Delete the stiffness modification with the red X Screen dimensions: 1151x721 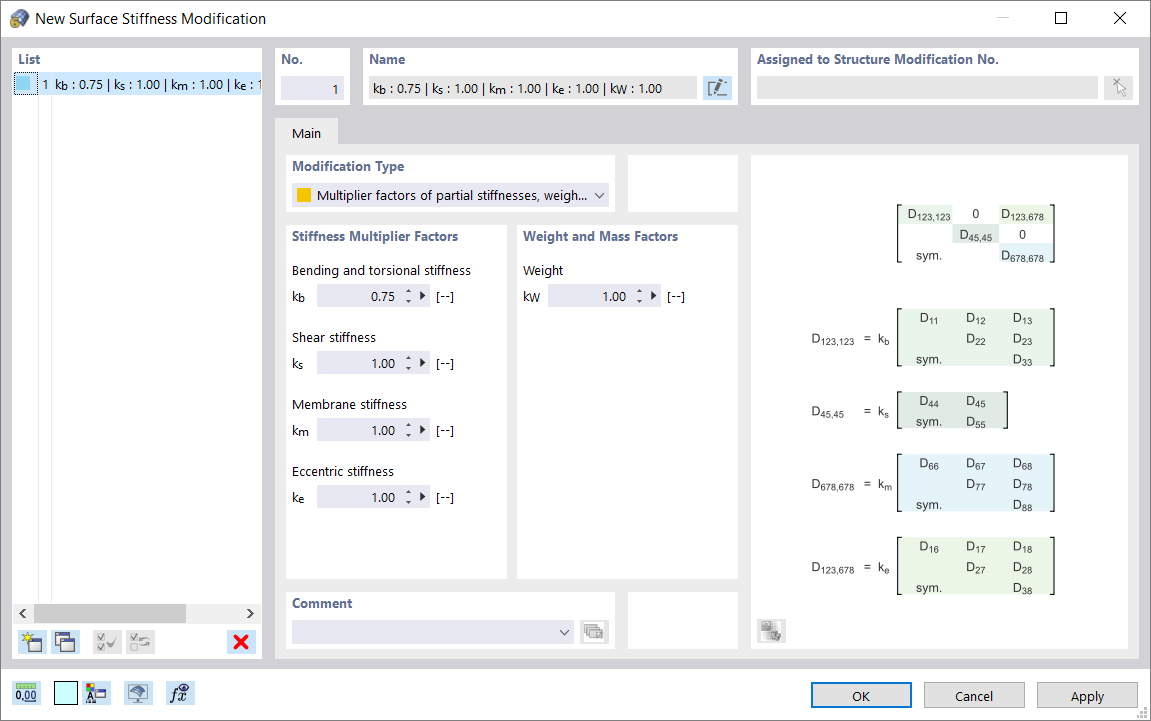pos(240,641)
